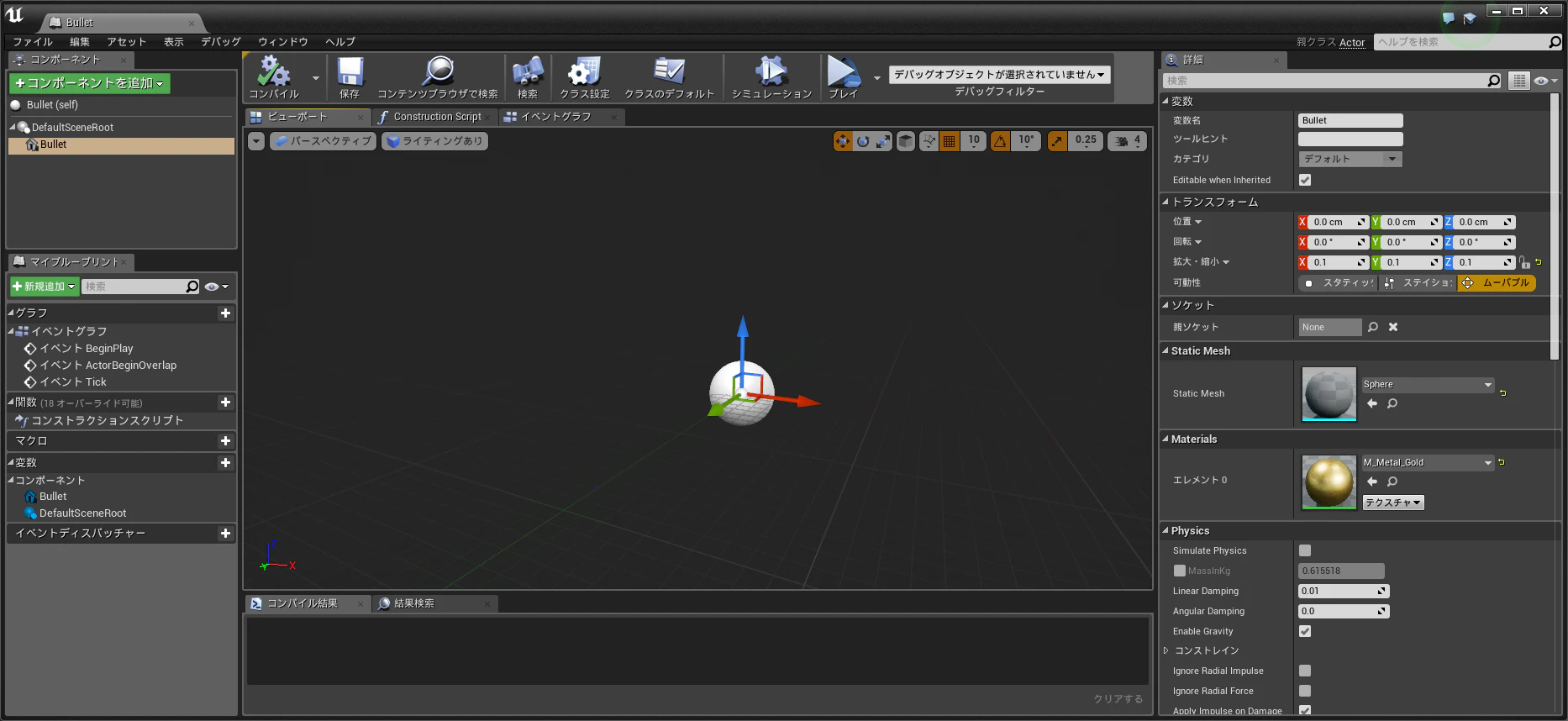Enable Simulate Physics checkbox
Viewport: 1568px width, 721px height.
point(1305,550)
